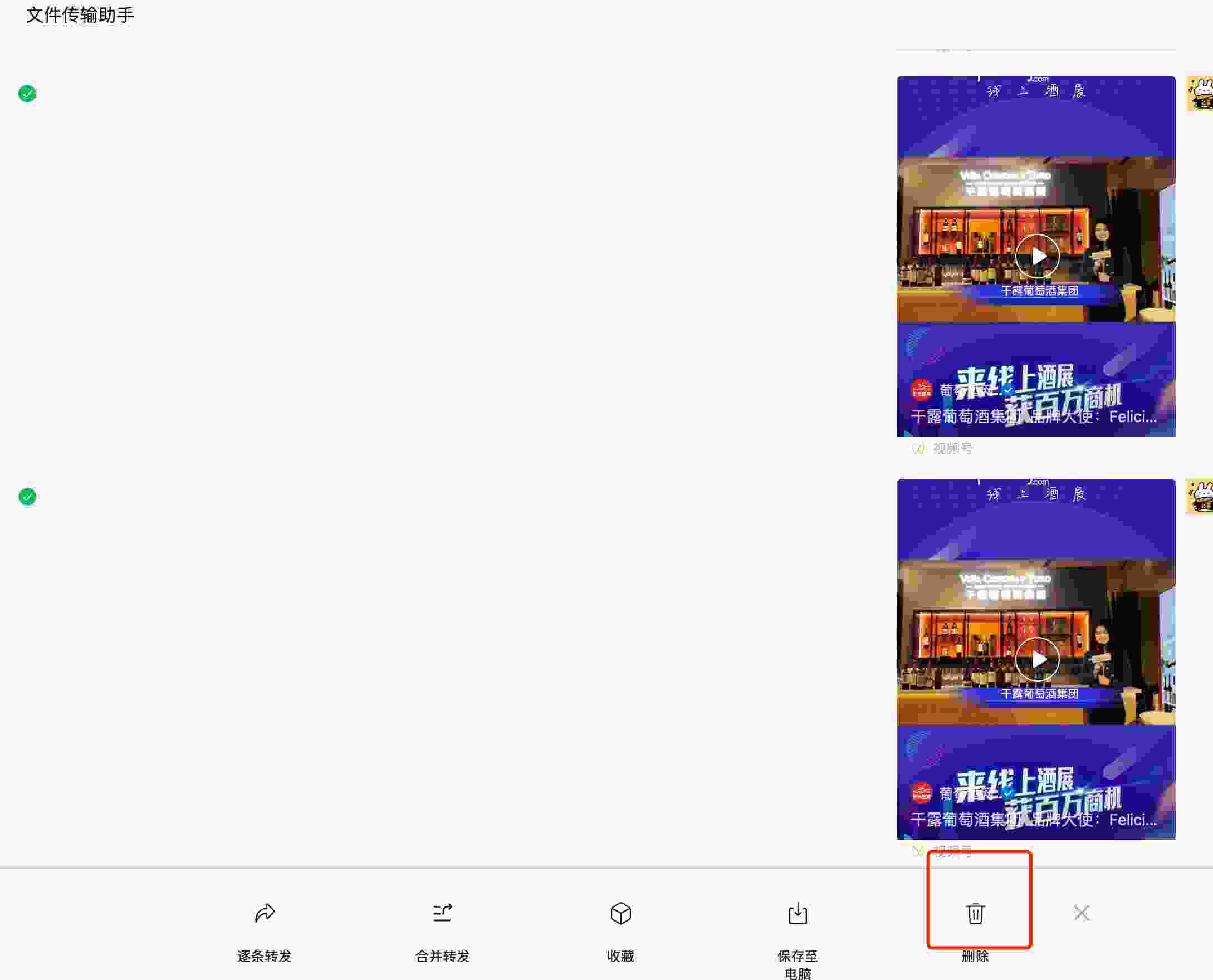Click the 逐条转发 label
This screenshot has width=1213, height=980.
tap(265, 956)
